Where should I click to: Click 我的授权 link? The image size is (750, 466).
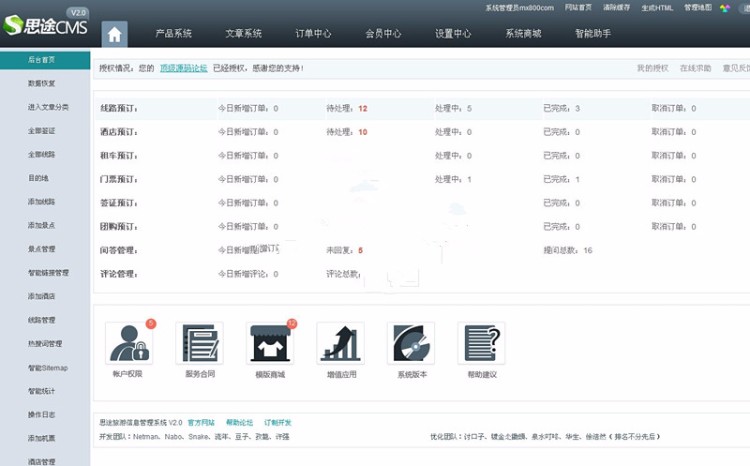pos(652,68)
